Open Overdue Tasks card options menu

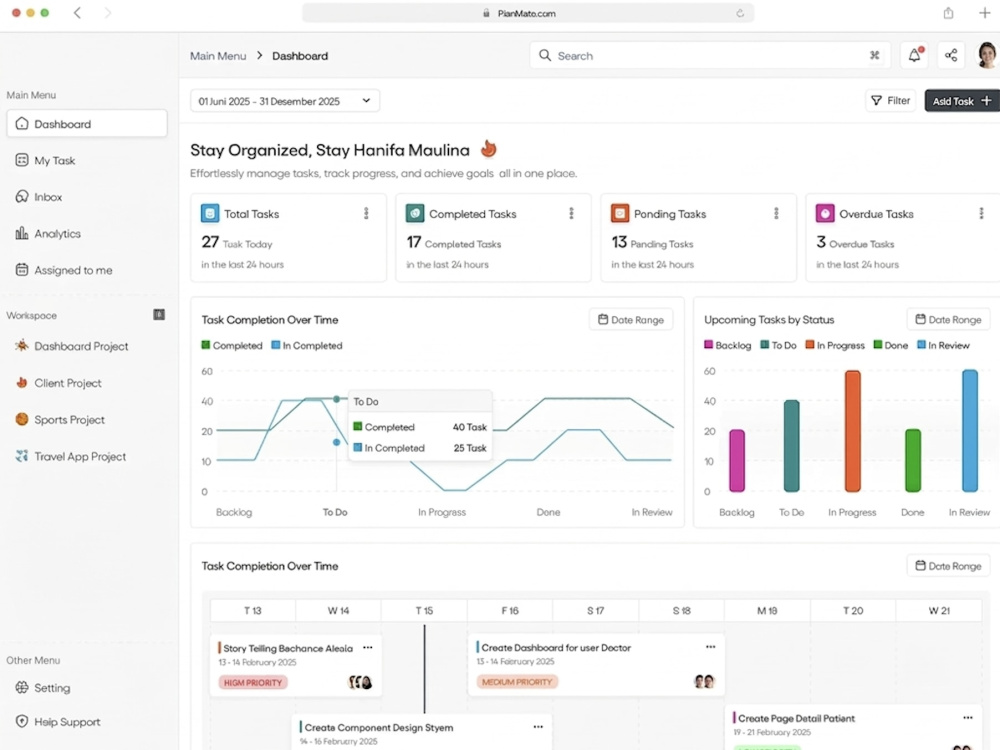pyautogui.click(x=982, y=213)
